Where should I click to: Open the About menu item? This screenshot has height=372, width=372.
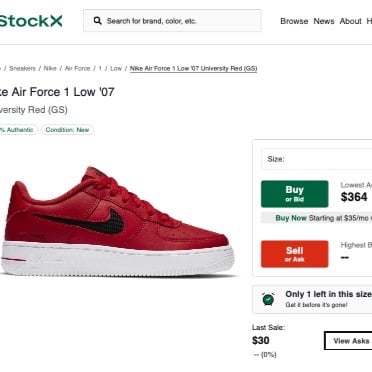tap(350, 21)
